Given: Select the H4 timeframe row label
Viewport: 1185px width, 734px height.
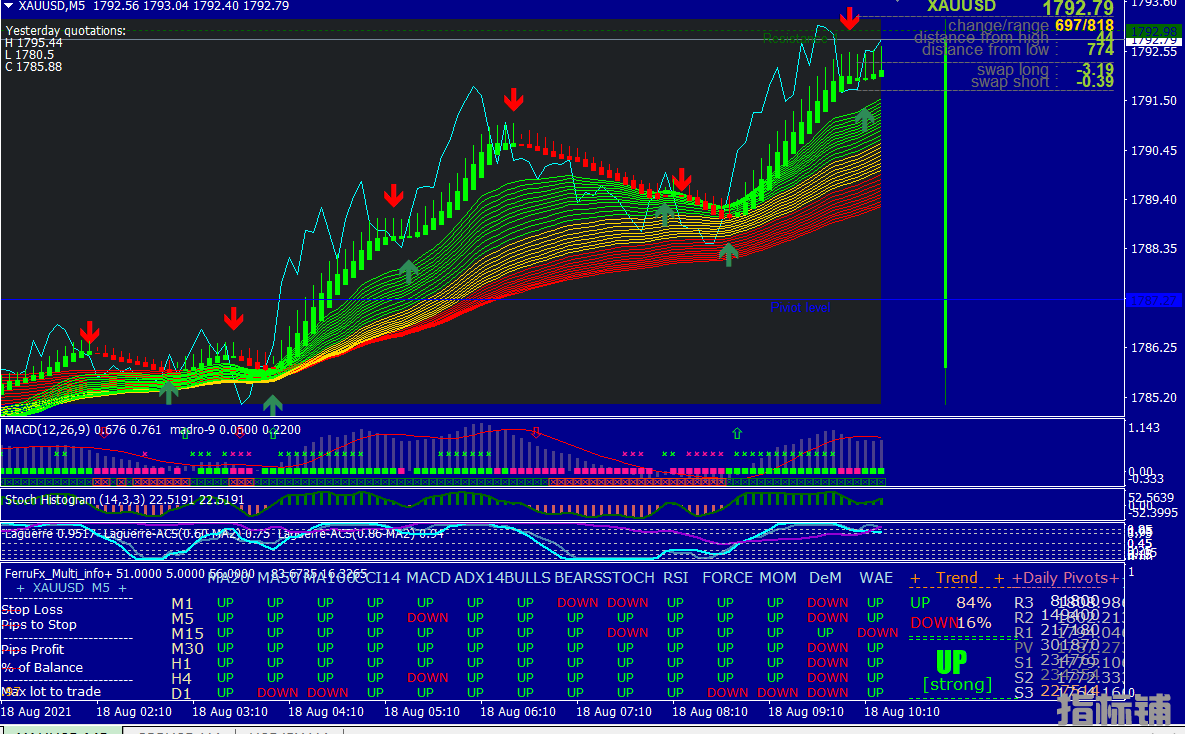Looking at the screenshot, I should pos(181,678).
